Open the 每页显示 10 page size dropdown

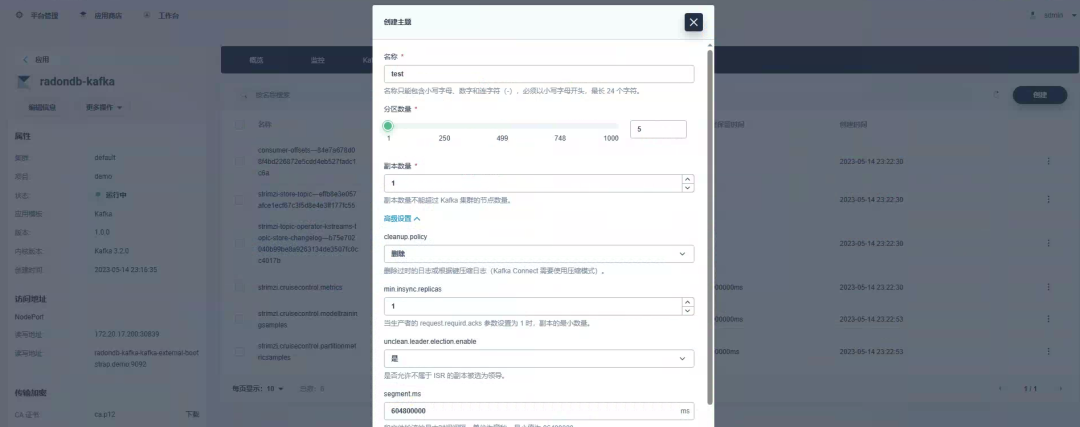[x=258, y=389]
